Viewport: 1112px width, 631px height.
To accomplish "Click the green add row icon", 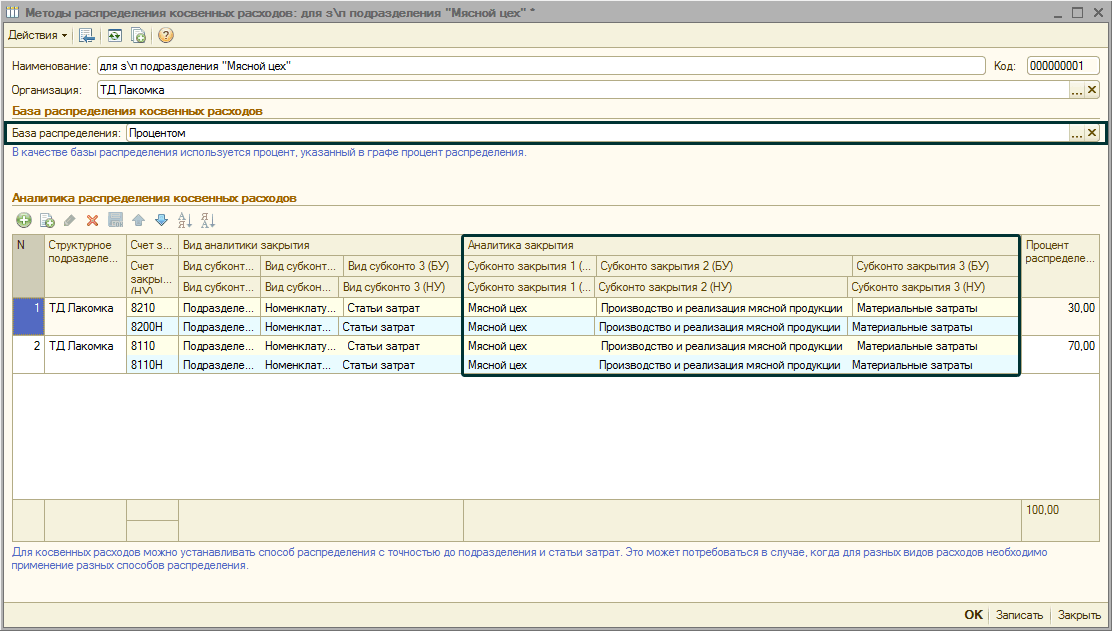I will coord(23,220).
